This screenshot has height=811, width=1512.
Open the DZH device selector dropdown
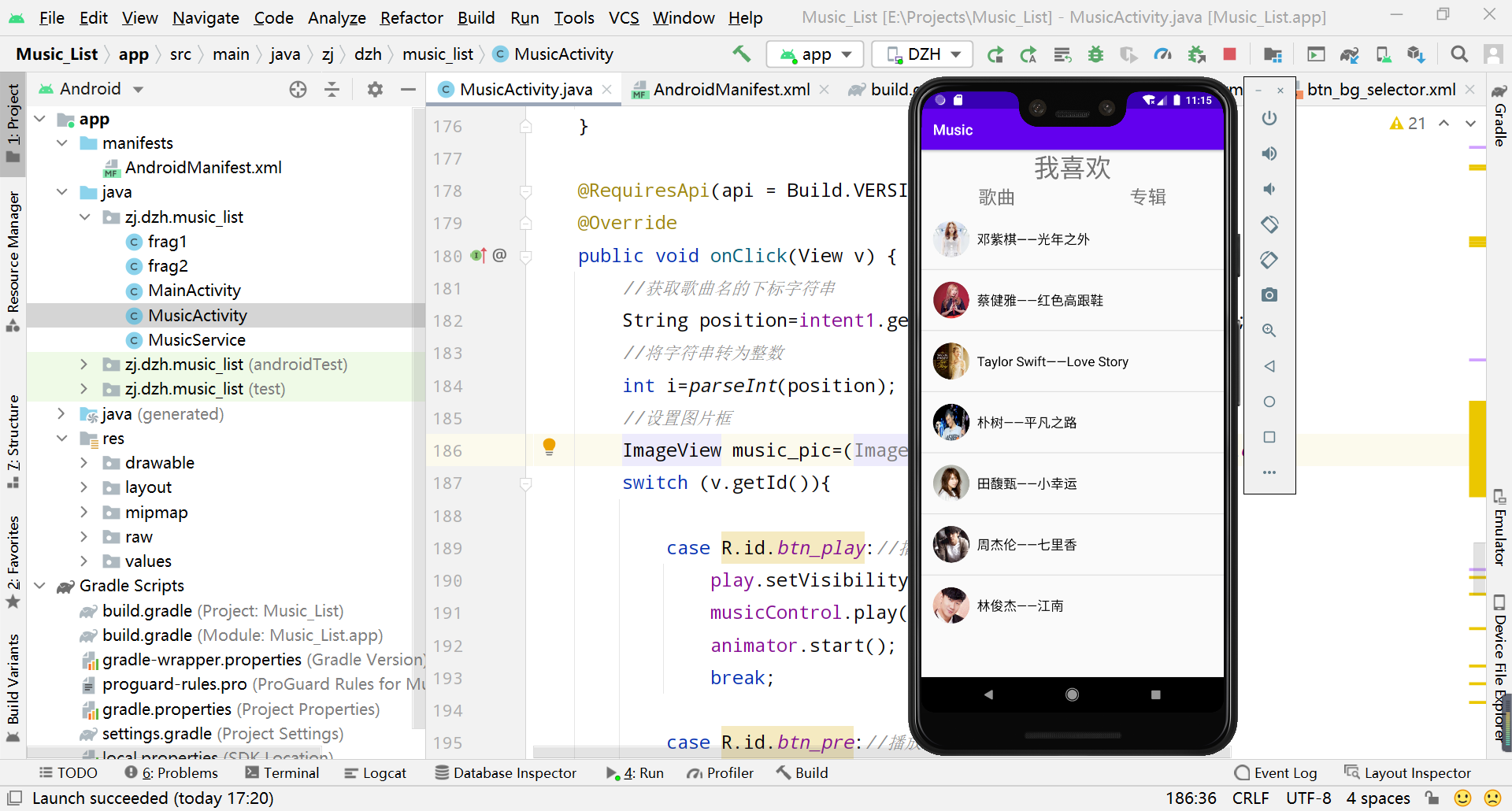(x=923, y=54)
